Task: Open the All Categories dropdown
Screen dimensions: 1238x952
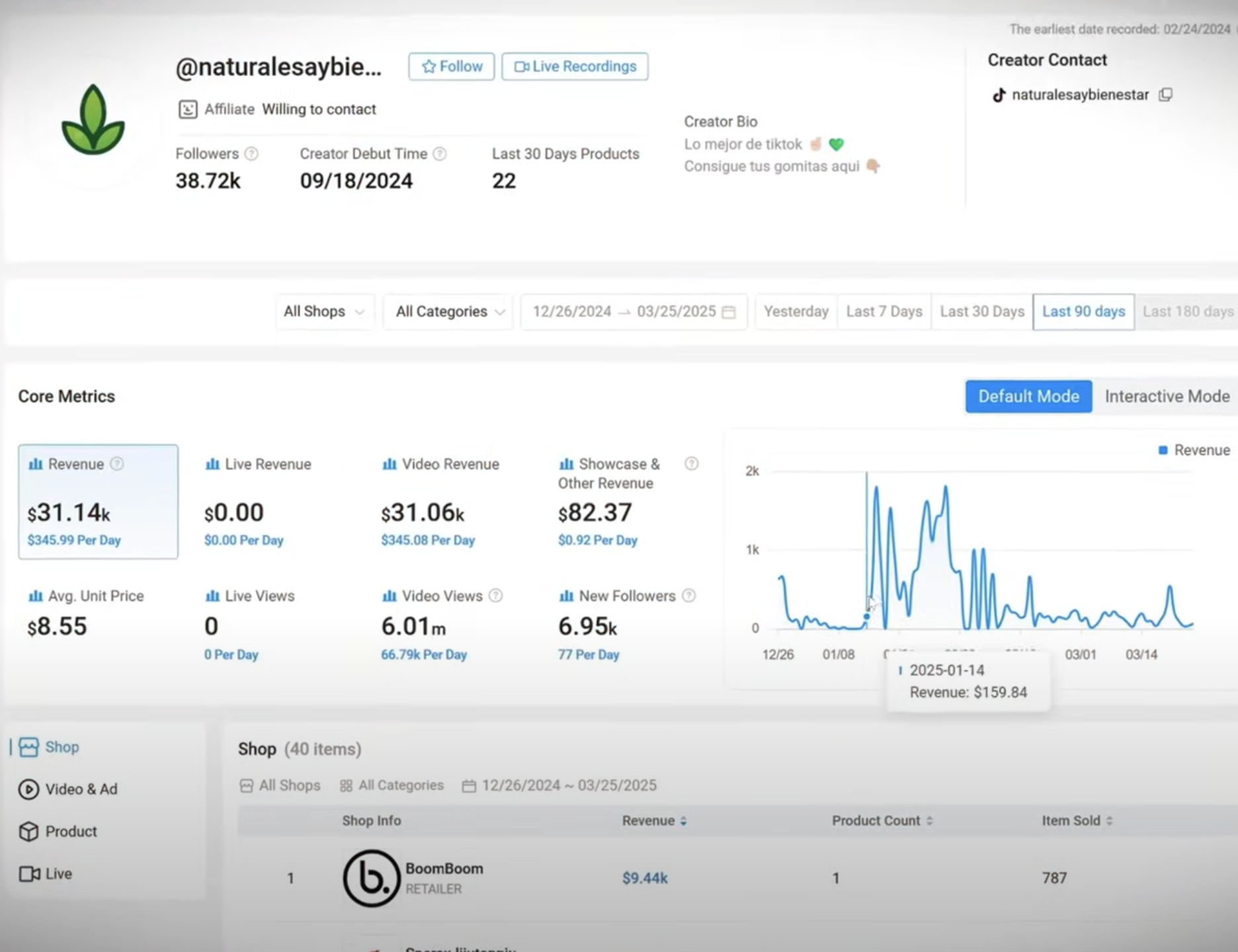Action: [x=449, y=311]
